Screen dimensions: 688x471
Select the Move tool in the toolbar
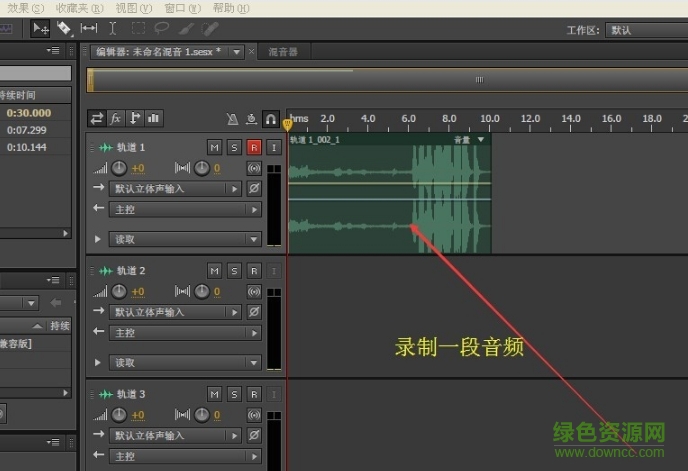click(41, 29)
